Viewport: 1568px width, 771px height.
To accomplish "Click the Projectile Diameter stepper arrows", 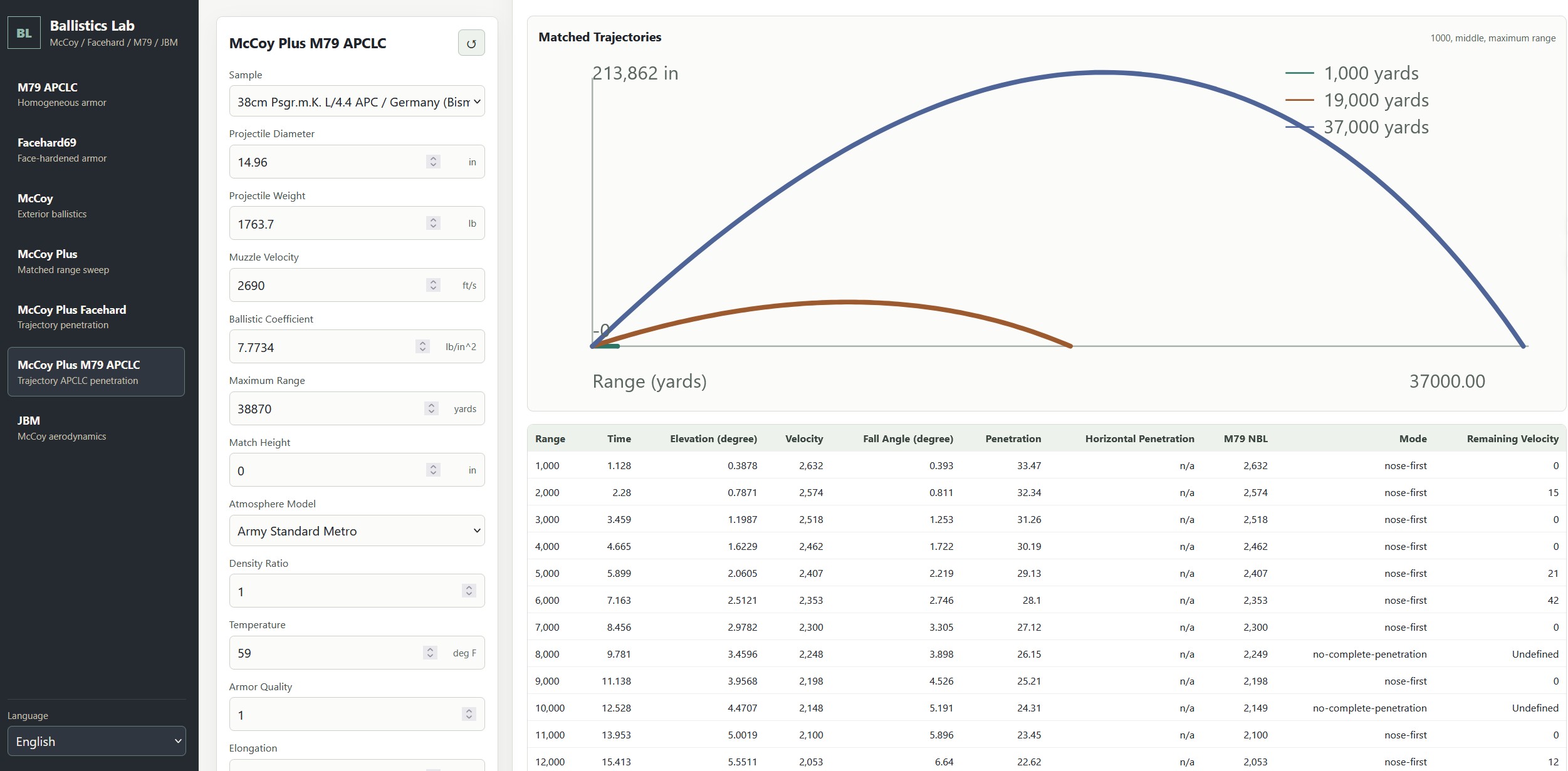I will pos(433,162).
